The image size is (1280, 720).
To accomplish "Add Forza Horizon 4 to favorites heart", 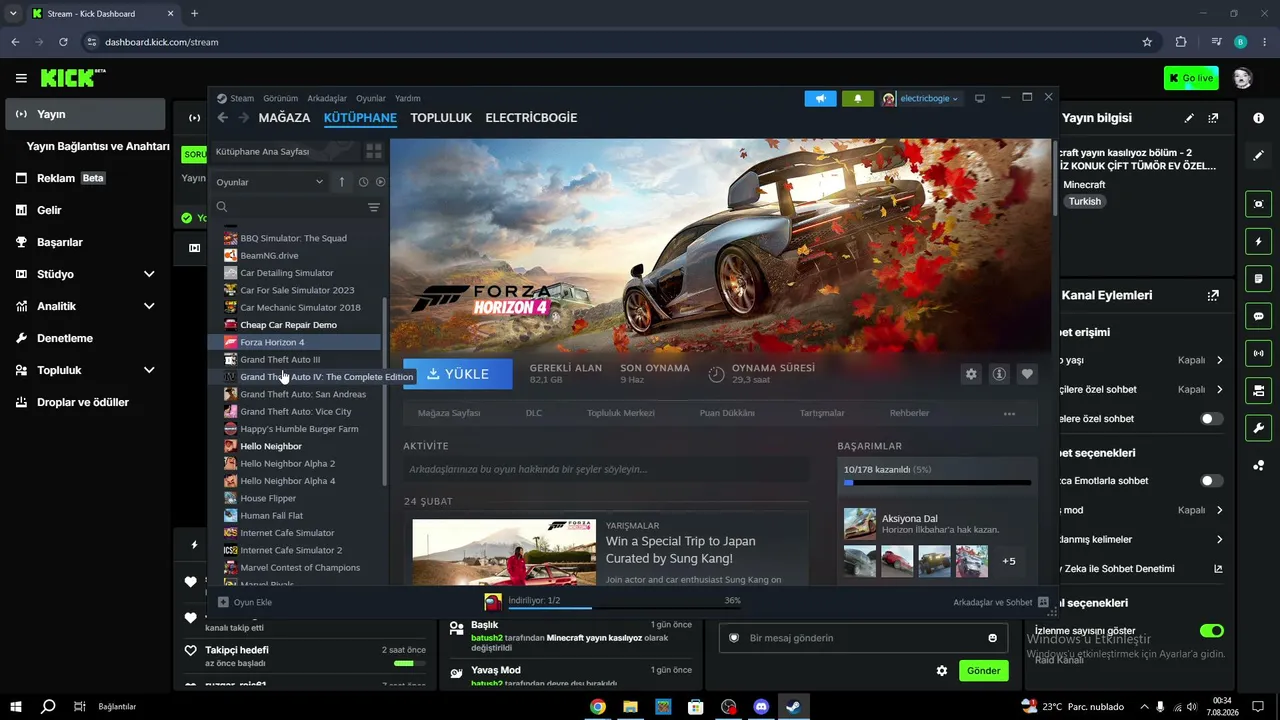I will tap(1027, 374).
